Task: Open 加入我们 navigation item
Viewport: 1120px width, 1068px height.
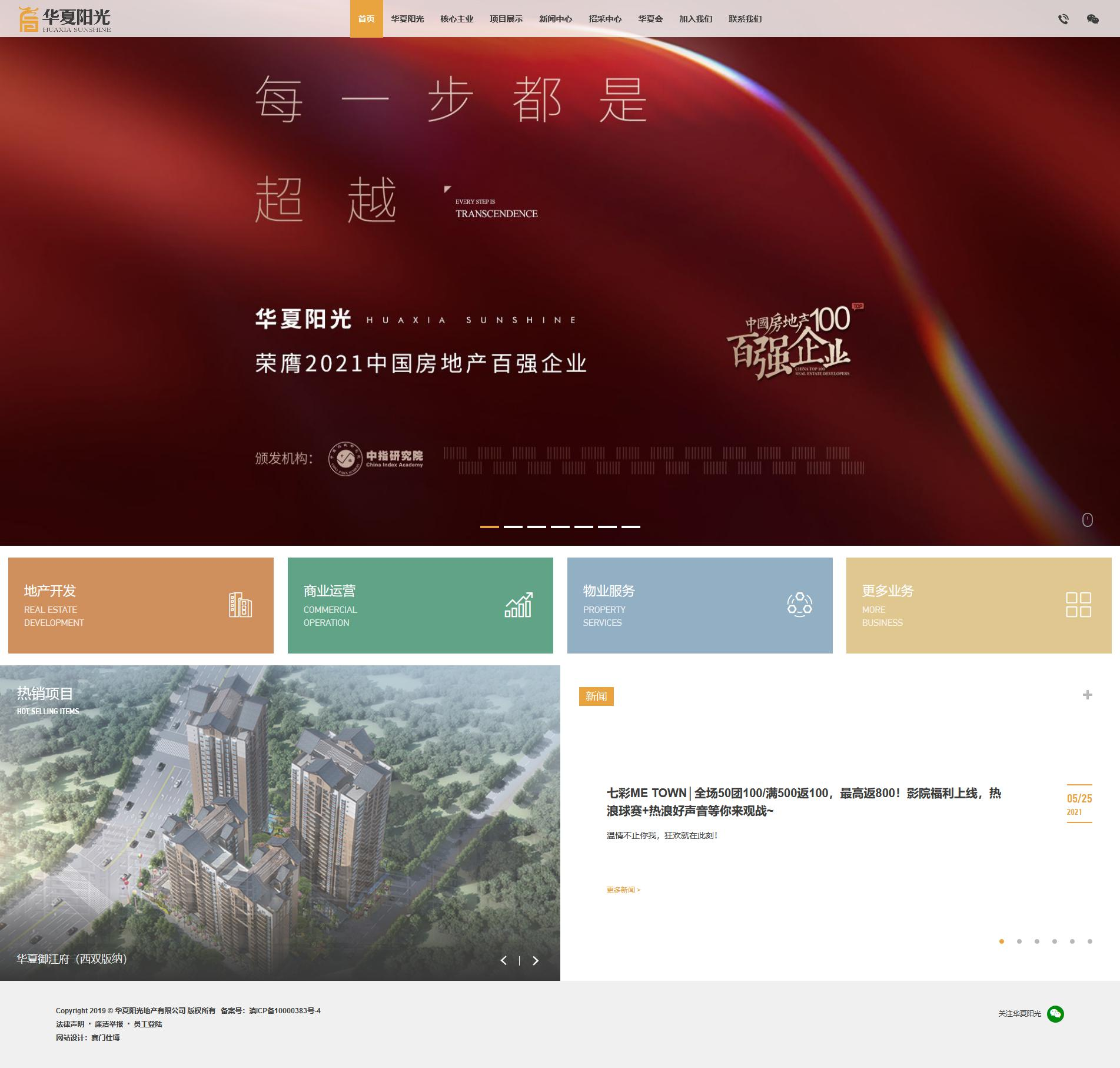Action: [x=696, y=19]
